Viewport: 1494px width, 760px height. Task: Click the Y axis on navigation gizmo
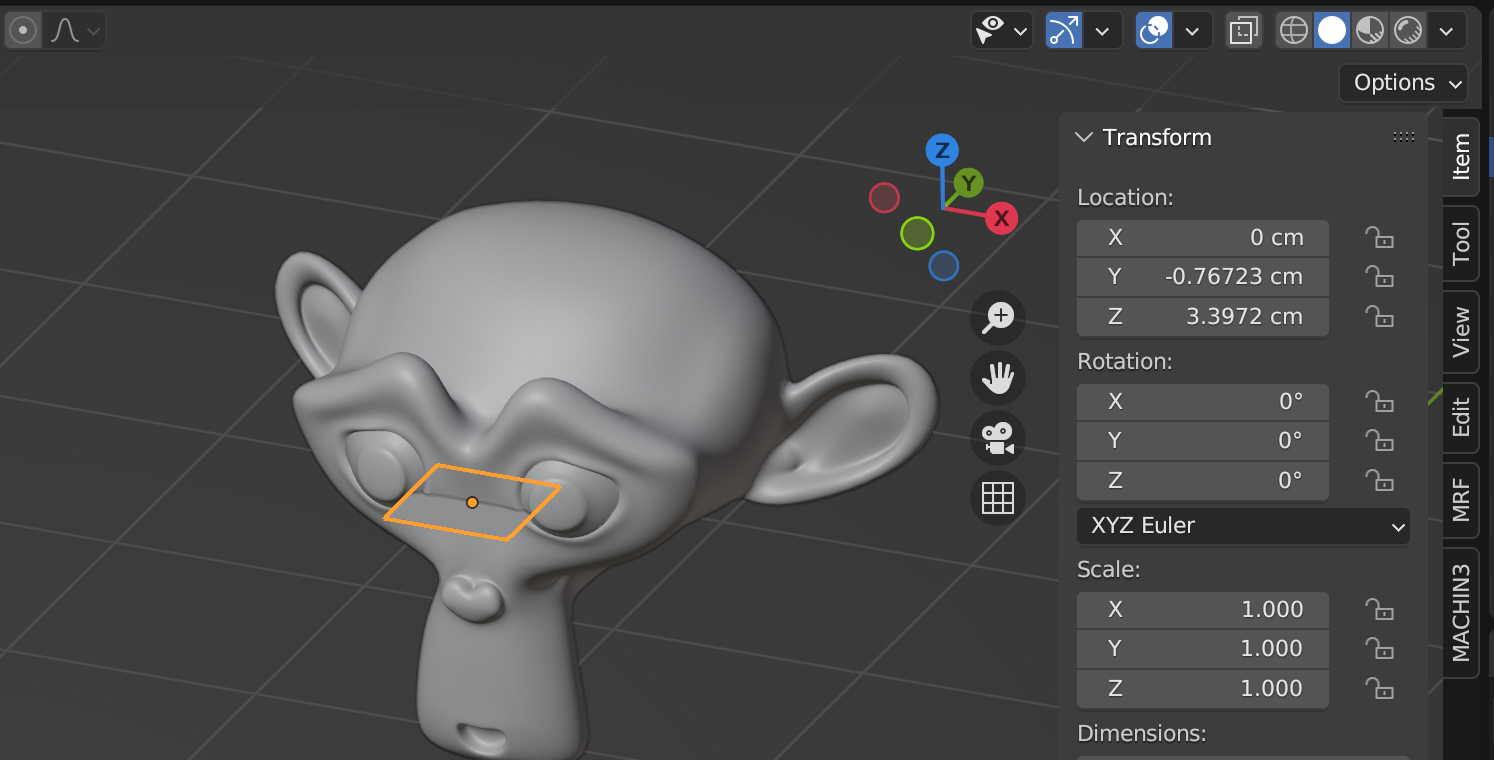(x=968, y=183)
